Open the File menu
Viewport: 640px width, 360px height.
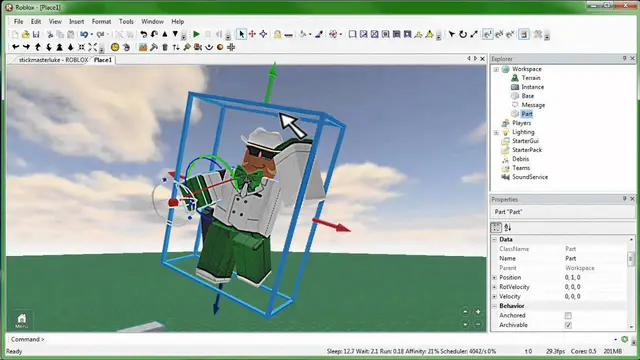tap(18, 21)
